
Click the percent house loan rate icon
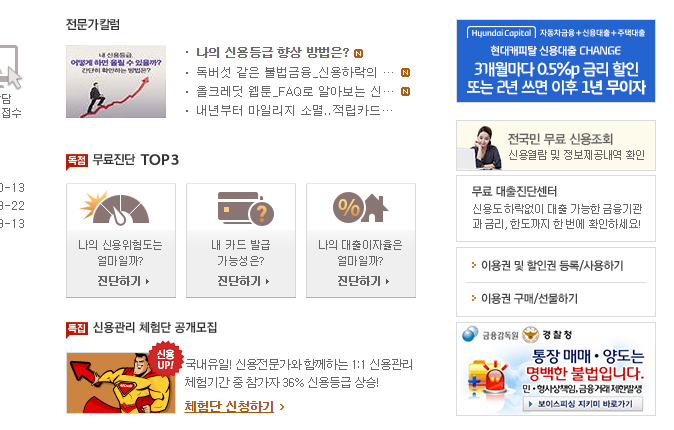coord(360,207)
